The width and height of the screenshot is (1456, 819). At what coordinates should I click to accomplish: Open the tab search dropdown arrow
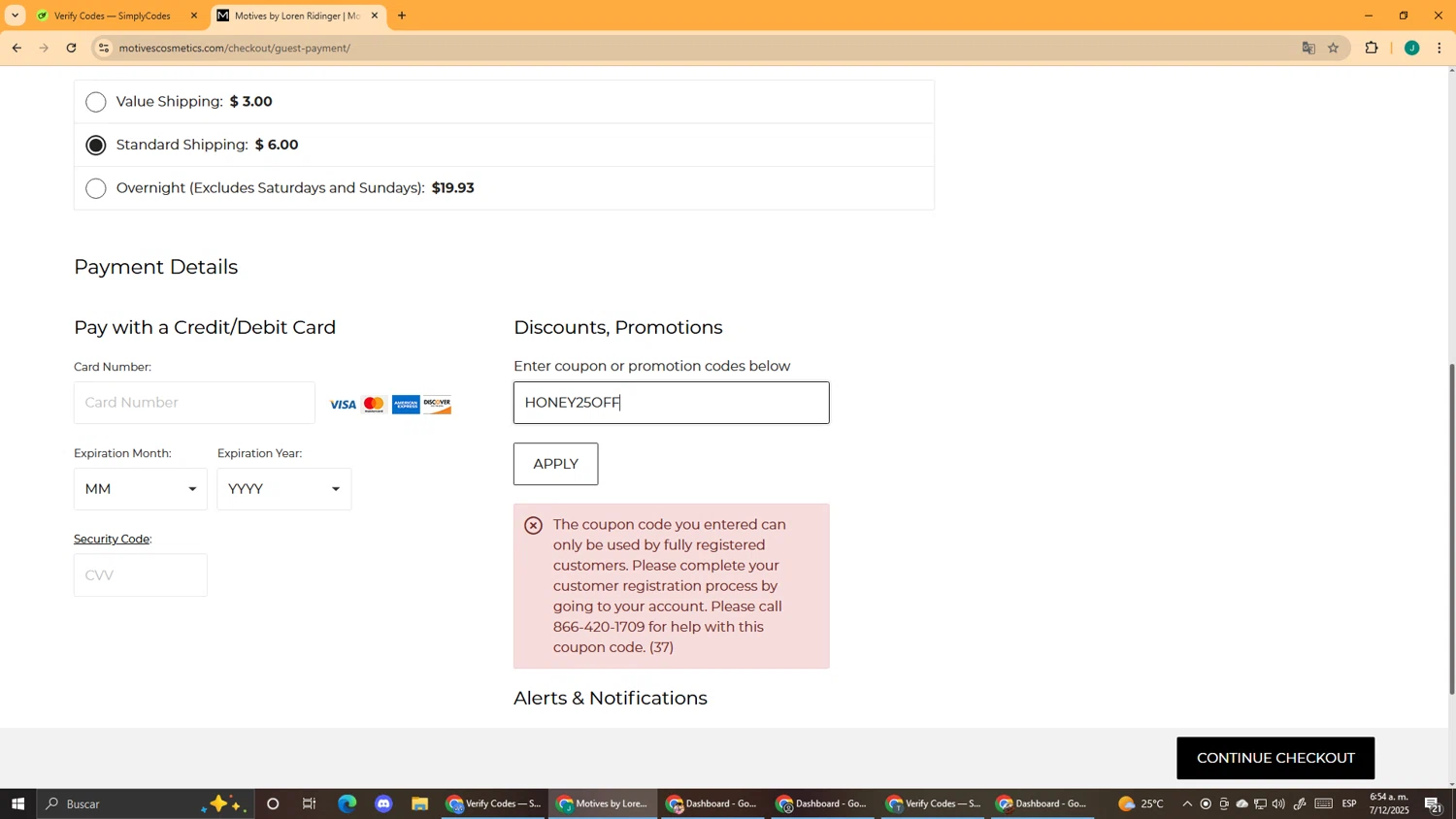coord(15,16)
